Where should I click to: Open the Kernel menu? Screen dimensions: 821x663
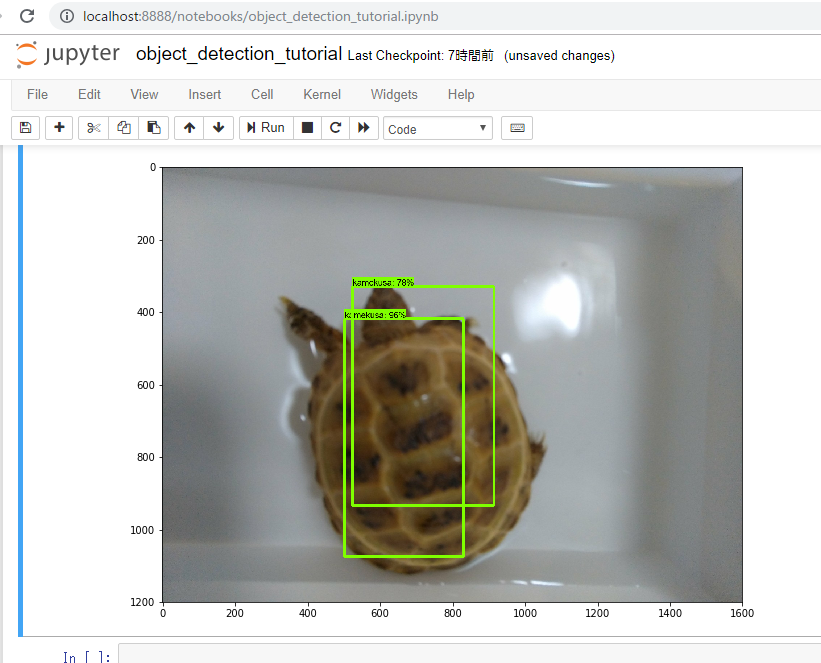(322, 94)
